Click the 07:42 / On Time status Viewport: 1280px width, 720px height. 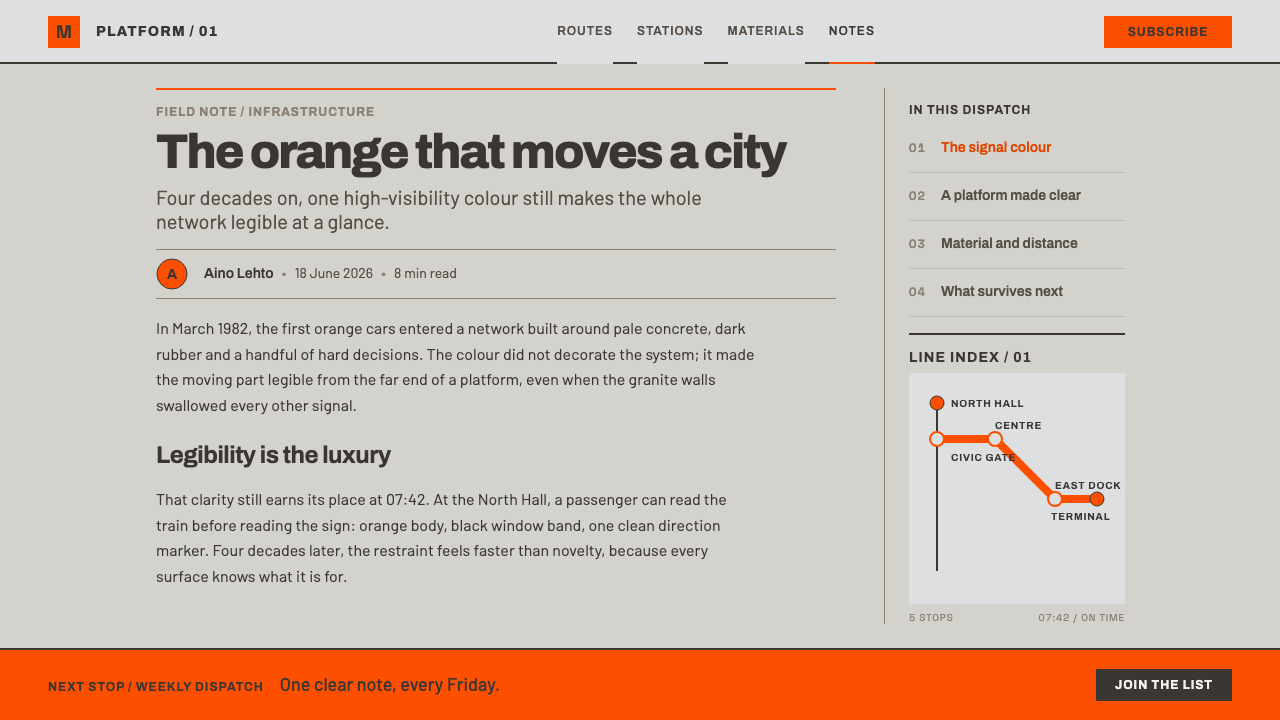(1081, 618)
